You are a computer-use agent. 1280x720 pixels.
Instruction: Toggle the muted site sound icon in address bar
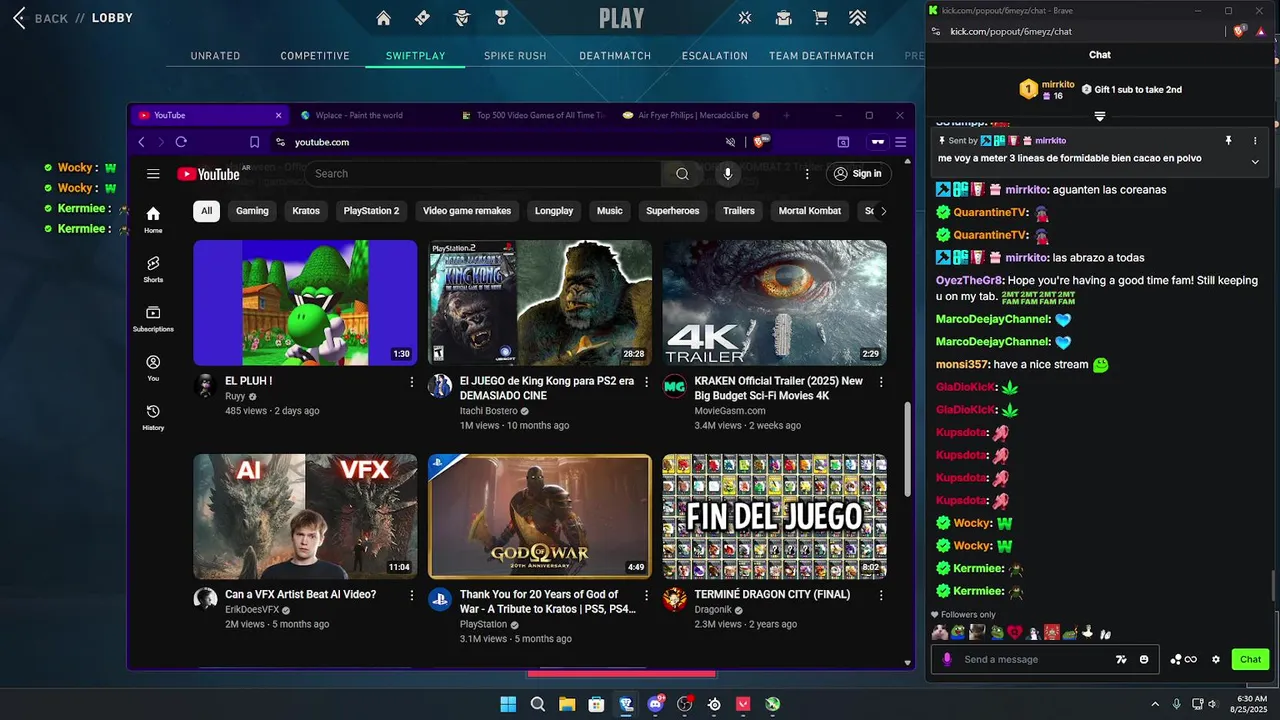(x=731, y=142)
